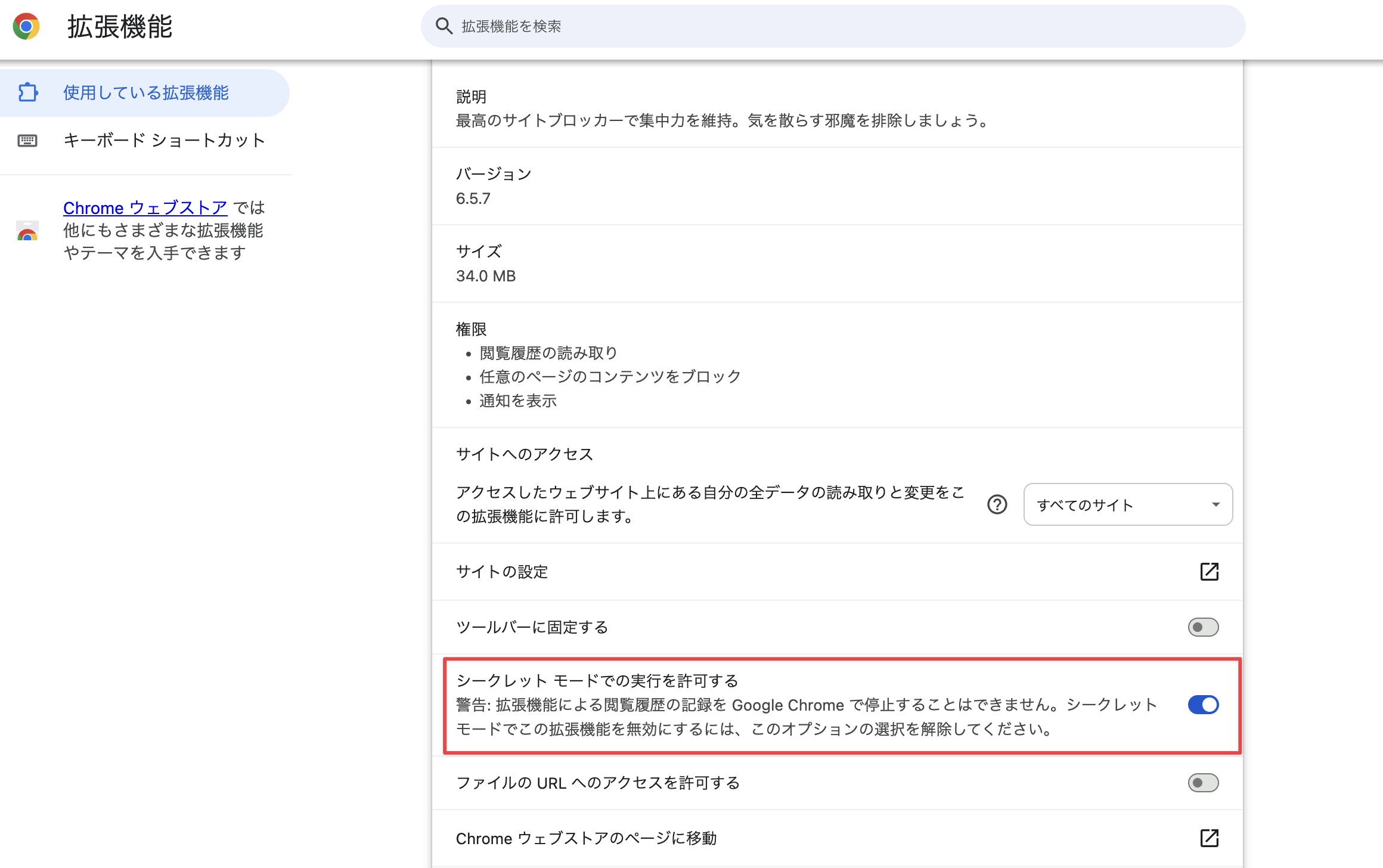Open the Chrome ウェブストア link
This screenshot has height=868, width=1383.
tap(144, 208)
